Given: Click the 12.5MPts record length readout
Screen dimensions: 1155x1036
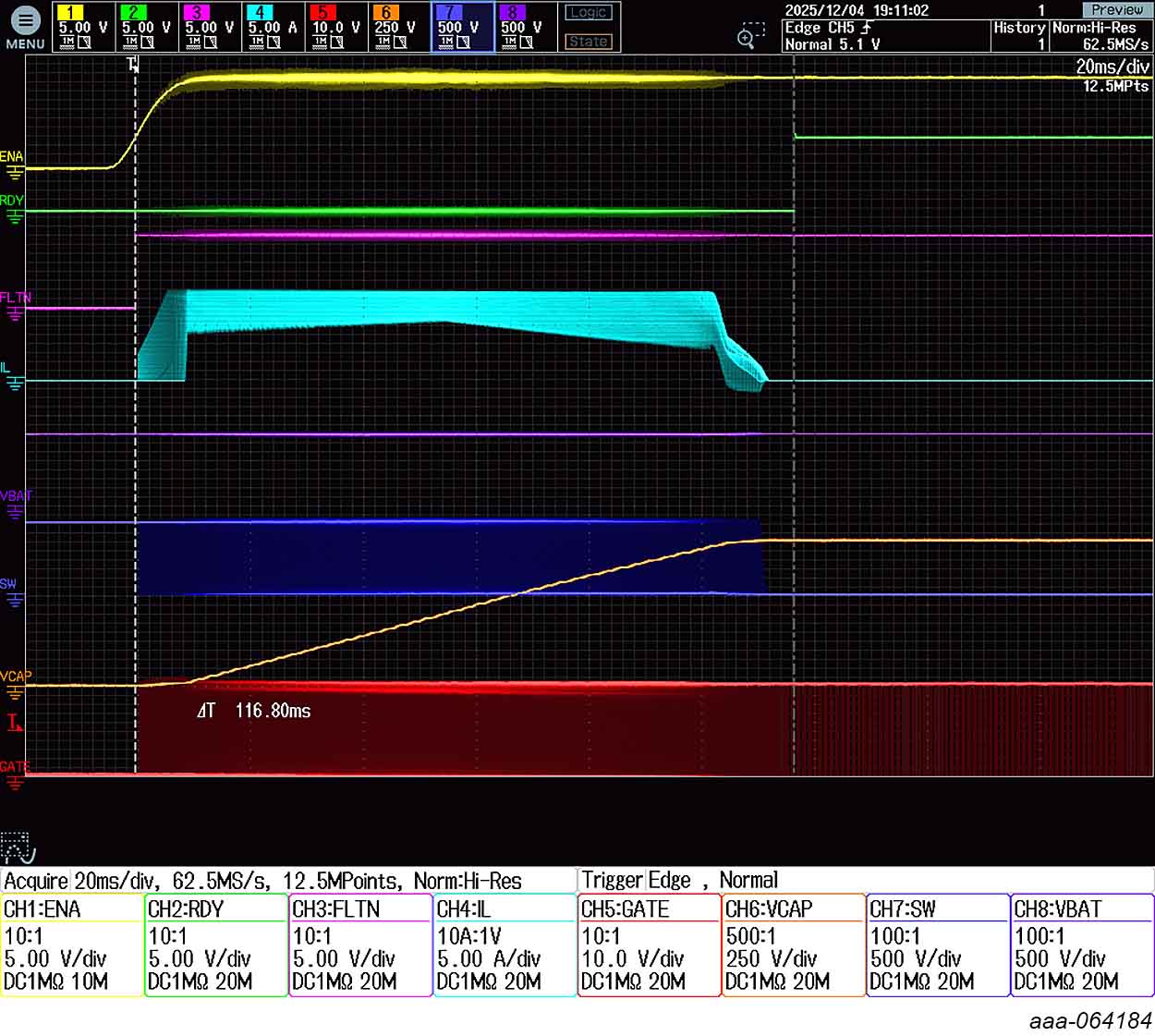Looking at the screenshot, I should point(1115,86).
